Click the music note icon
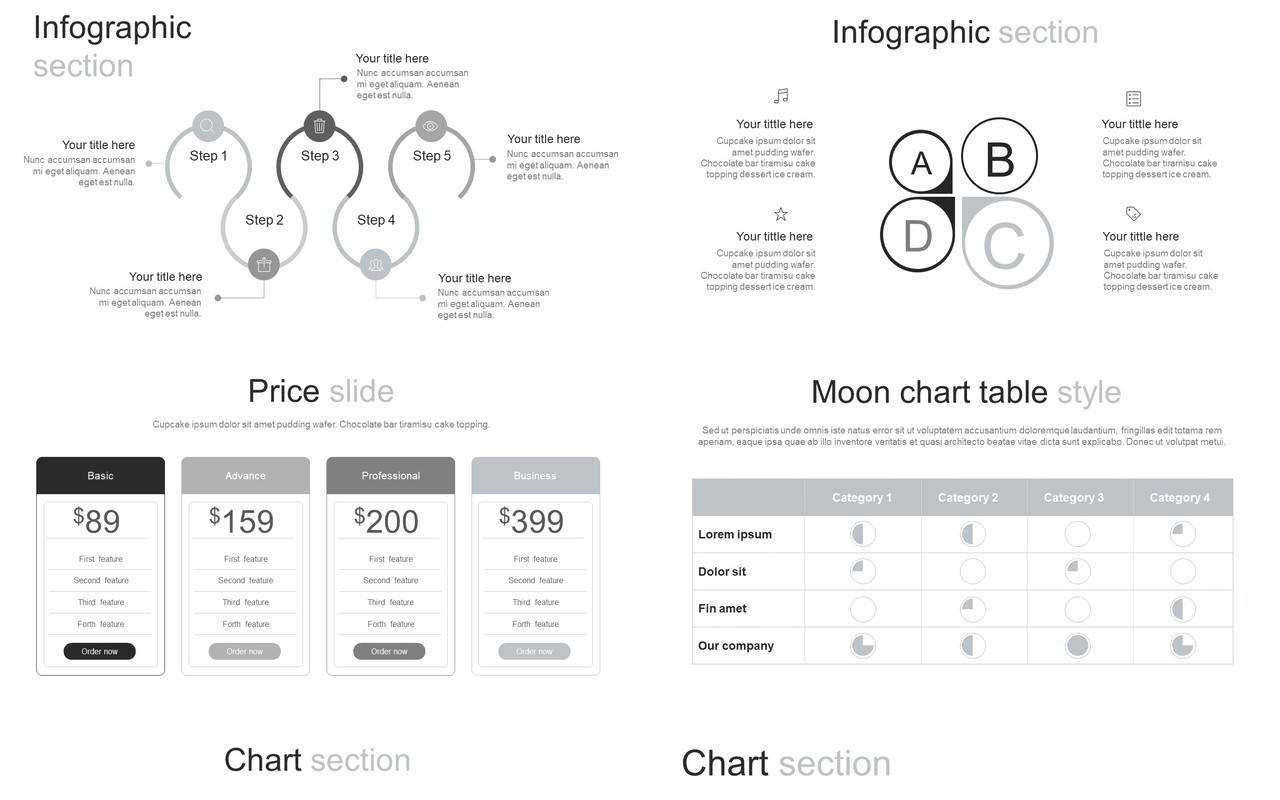Viewport: 1280px width, 800px height. pos(781,96)
